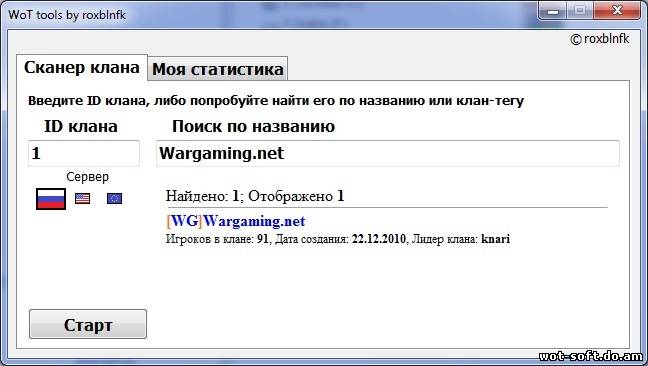Click the clan leader name knari
The image size is (648, 366).
click(496, 239)
